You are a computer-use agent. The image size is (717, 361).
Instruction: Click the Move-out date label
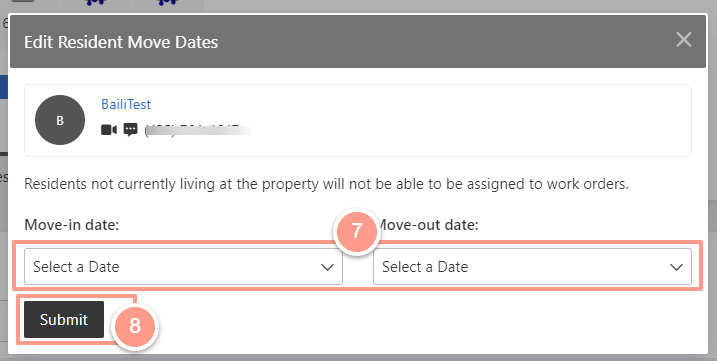click(x=426, y=225)
